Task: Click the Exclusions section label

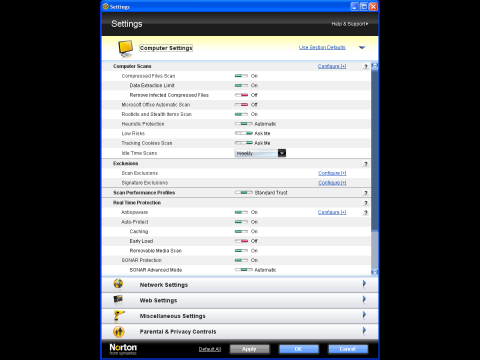Action: (125, 164)
